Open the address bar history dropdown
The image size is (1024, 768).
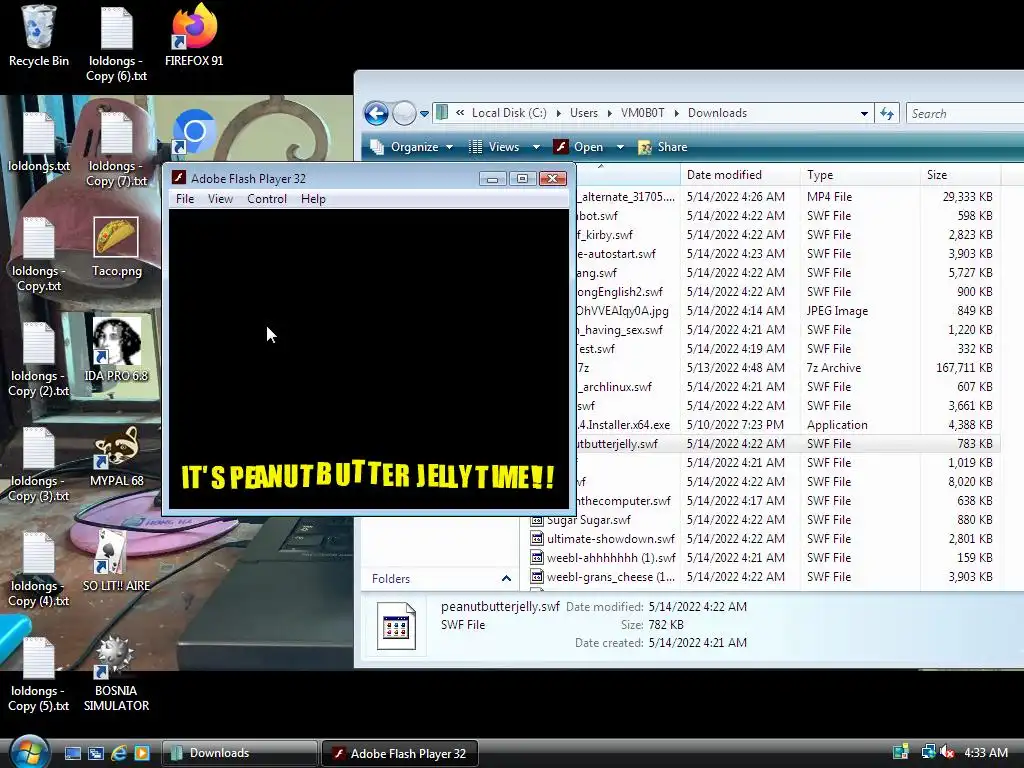(864, 114)
